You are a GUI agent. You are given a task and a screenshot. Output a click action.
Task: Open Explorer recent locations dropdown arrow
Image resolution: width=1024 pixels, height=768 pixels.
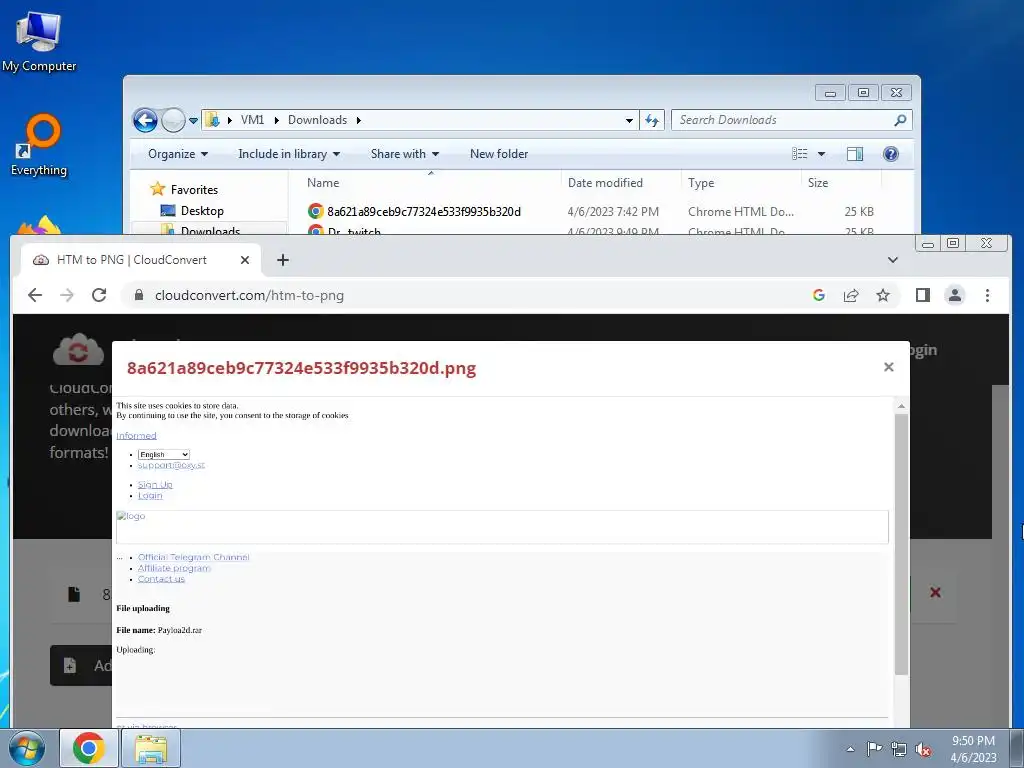pos(193,121)
